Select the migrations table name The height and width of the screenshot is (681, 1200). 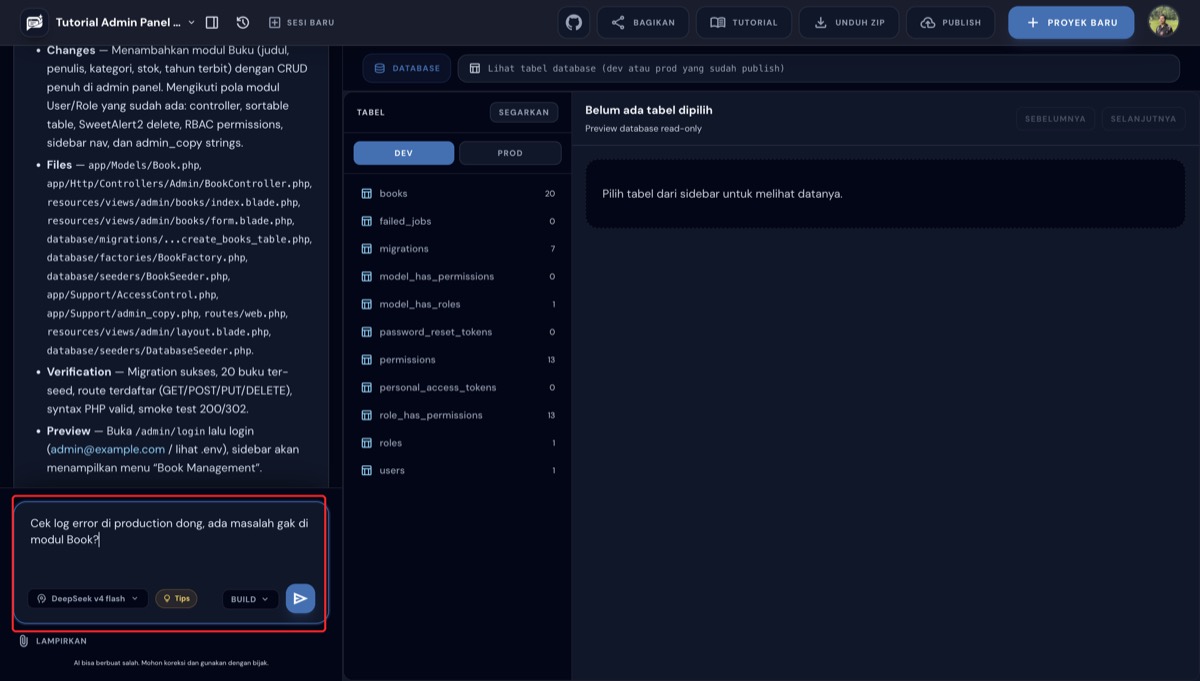(x=404, y=249)
